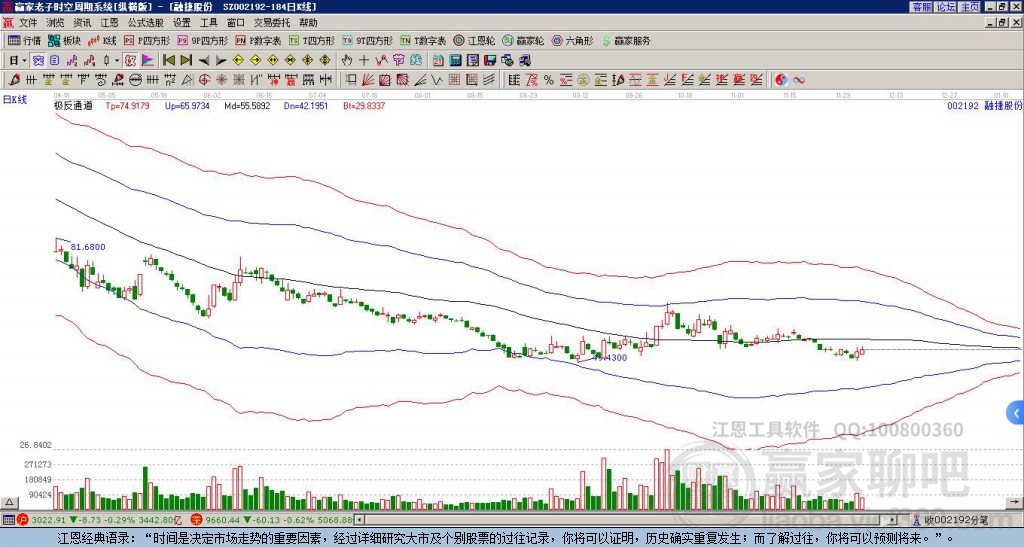
Task: Open the 文件 menu
Action: (x=28, y=23)
